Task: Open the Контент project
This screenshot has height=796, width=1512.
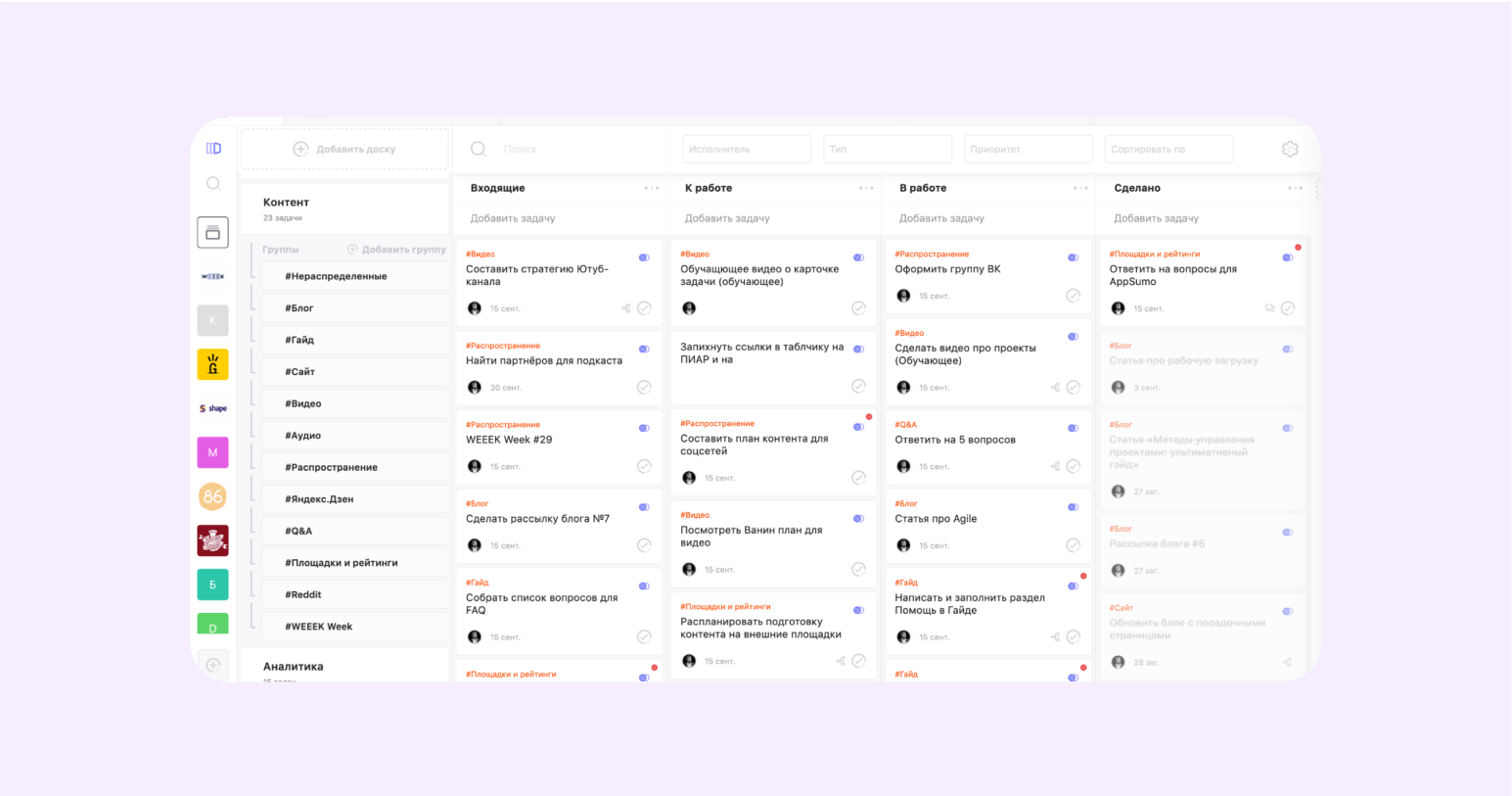Action: [x=344, y=209]
